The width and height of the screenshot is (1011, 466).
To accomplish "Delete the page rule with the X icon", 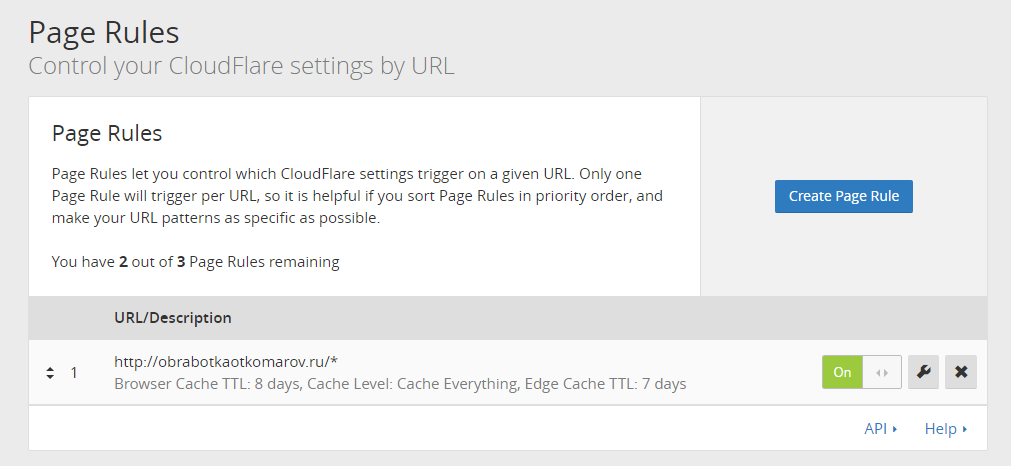I will [961, 372].
